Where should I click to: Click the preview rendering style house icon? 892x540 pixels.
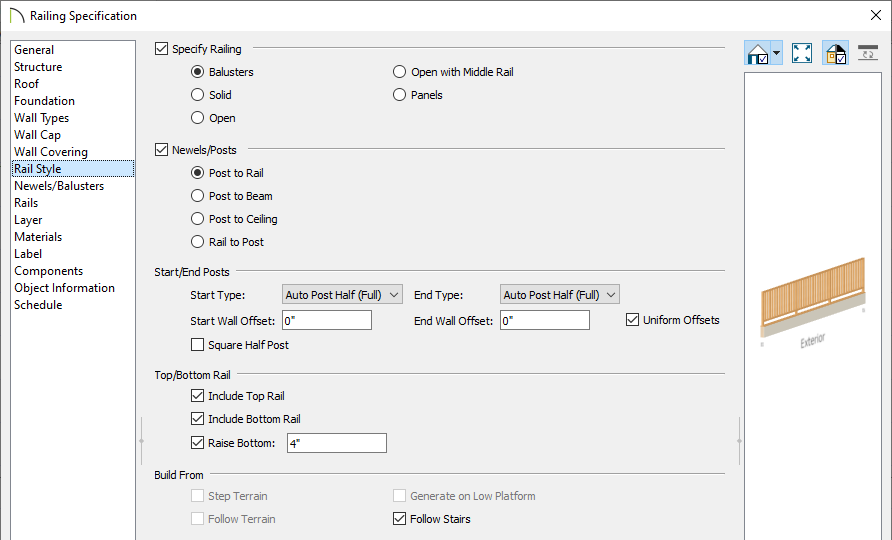(758, 54)
